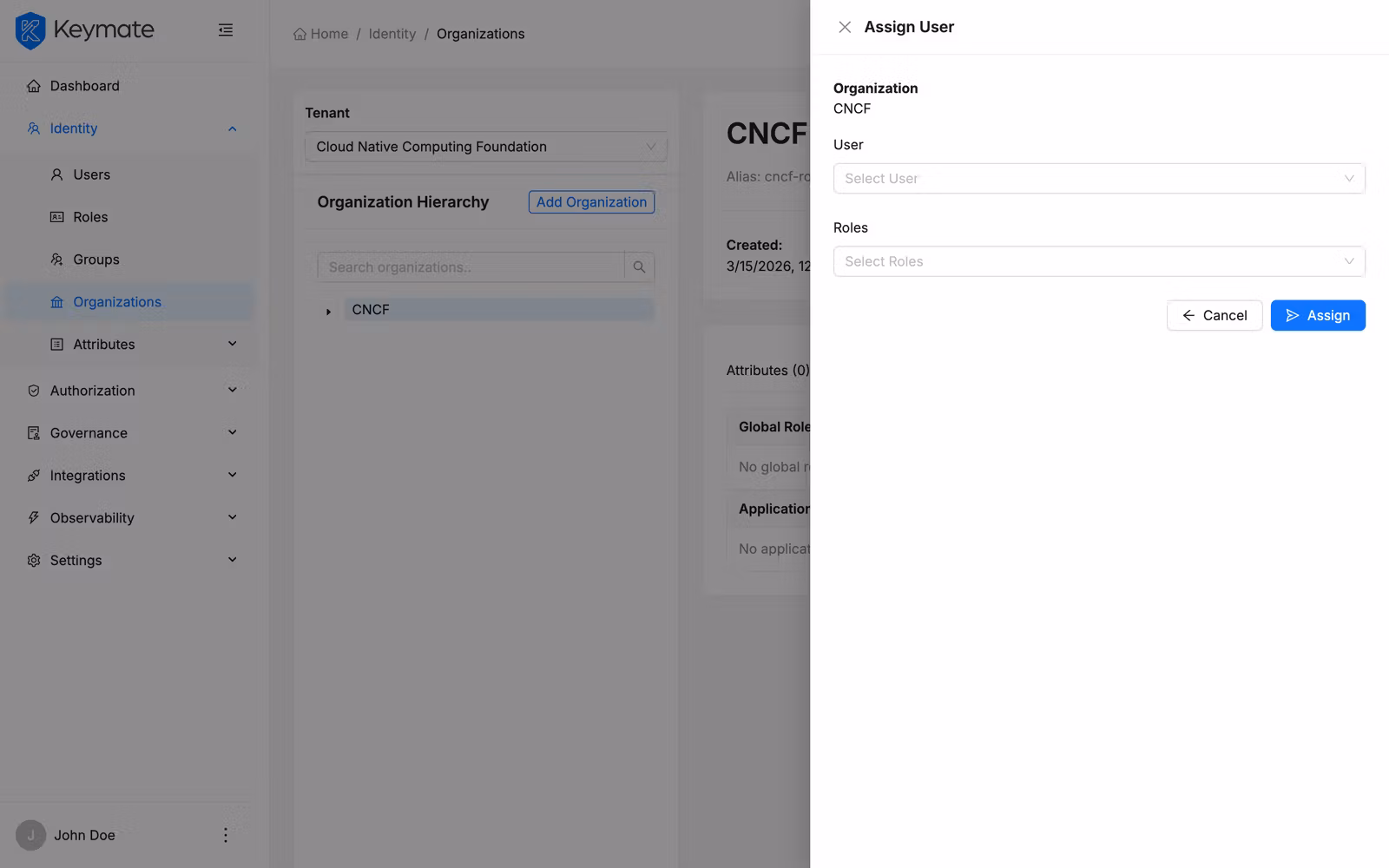Click the John Doe avatar
1389x868 pixels.
tap(31, 834)
